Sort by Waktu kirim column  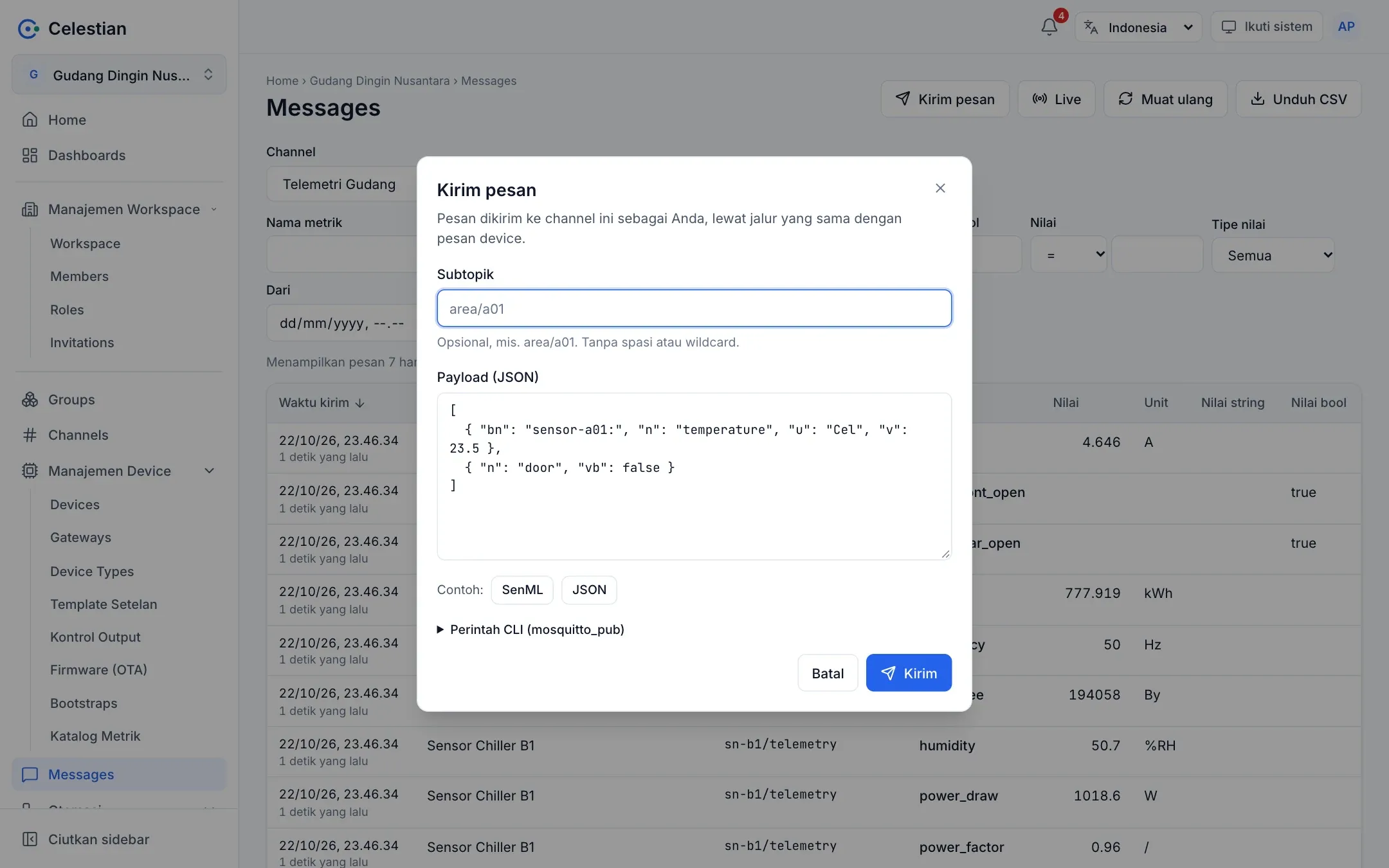322,402
